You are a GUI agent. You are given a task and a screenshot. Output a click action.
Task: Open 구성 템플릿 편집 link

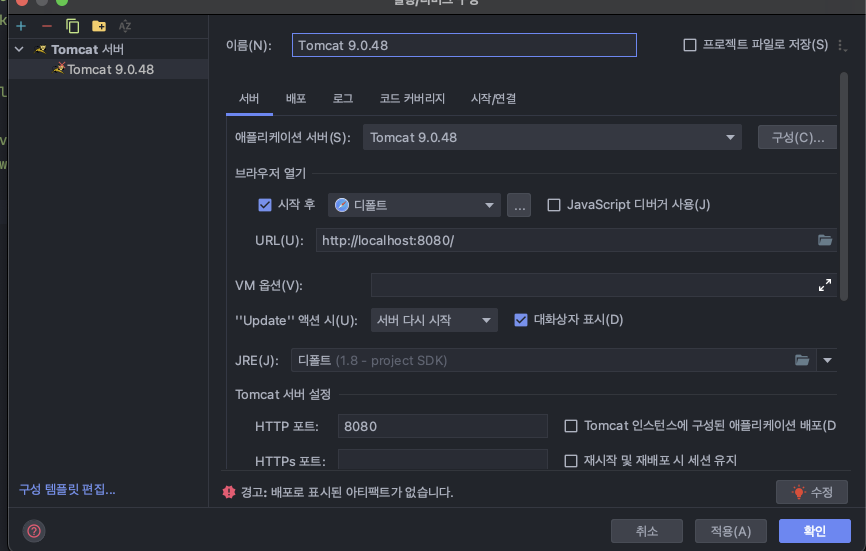pos(67,489)
